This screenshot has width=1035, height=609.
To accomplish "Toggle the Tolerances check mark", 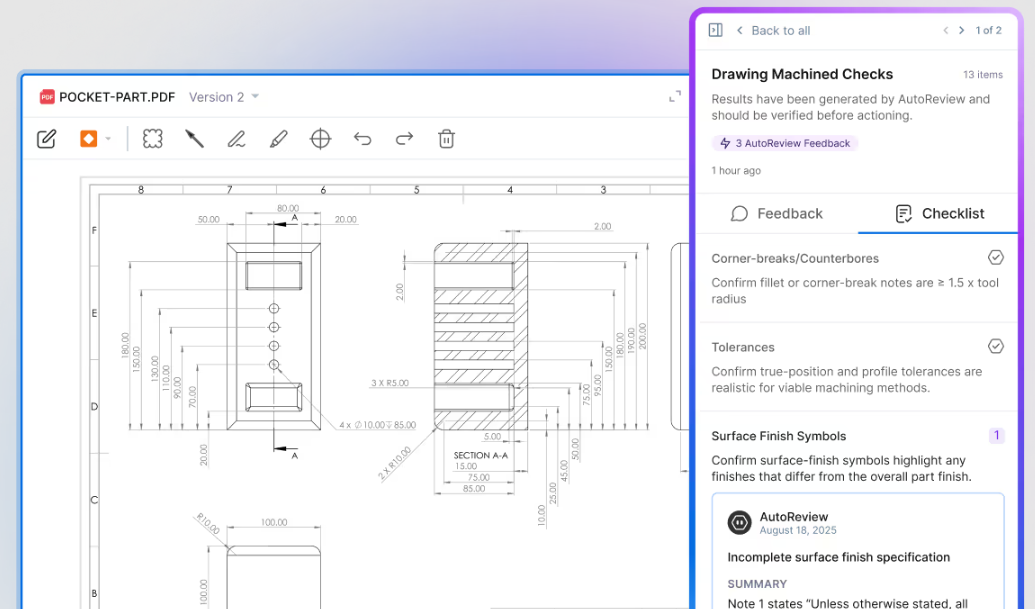I will point(995,346).
